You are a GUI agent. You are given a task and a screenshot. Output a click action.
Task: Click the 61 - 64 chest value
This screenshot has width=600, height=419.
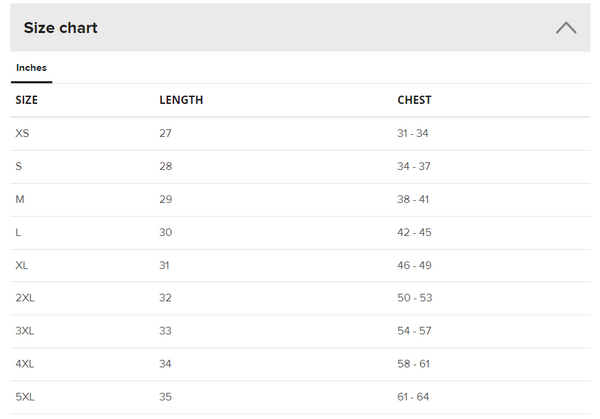tap(413, 397)
